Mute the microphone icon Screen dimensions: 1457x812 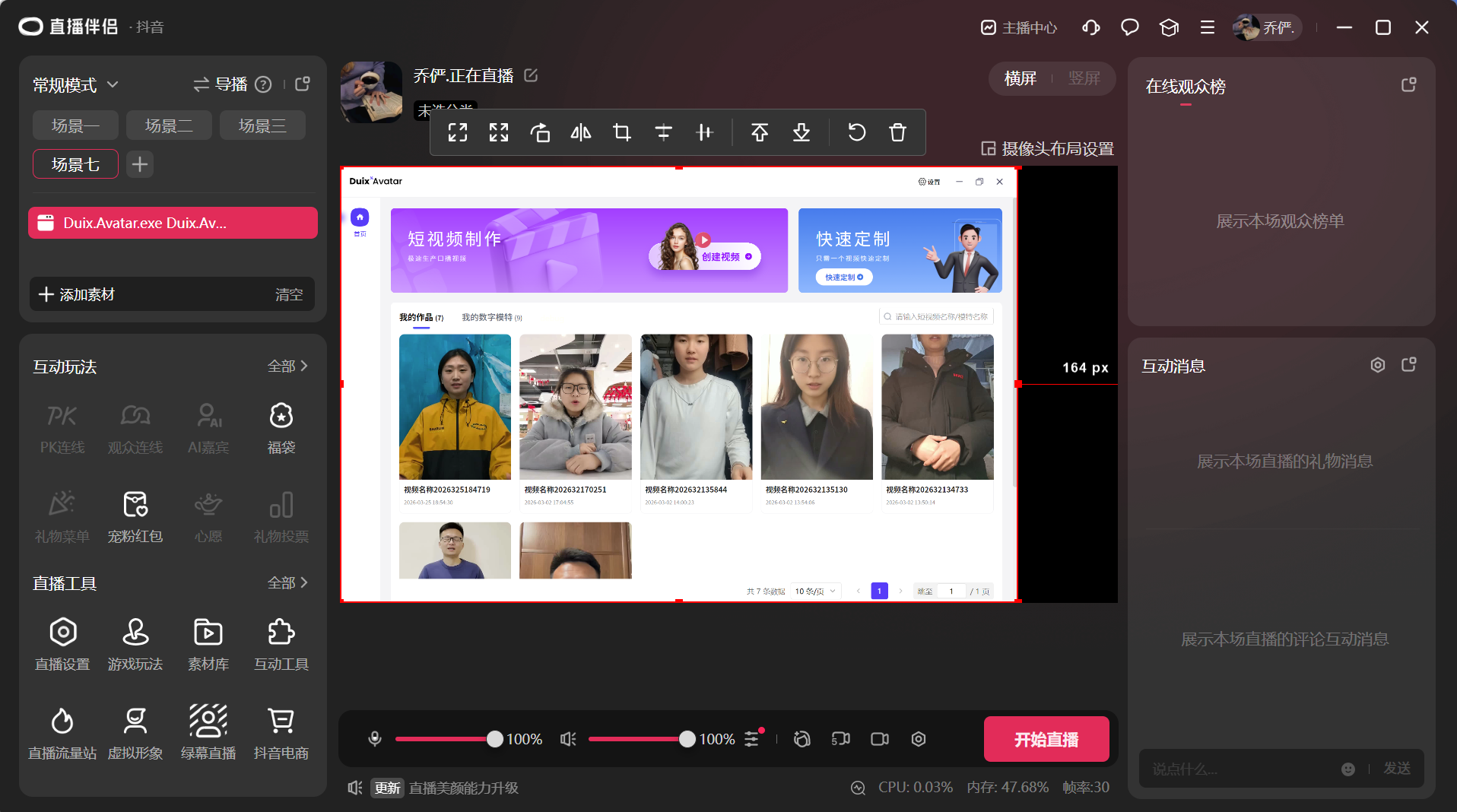(x=375, y=739)
